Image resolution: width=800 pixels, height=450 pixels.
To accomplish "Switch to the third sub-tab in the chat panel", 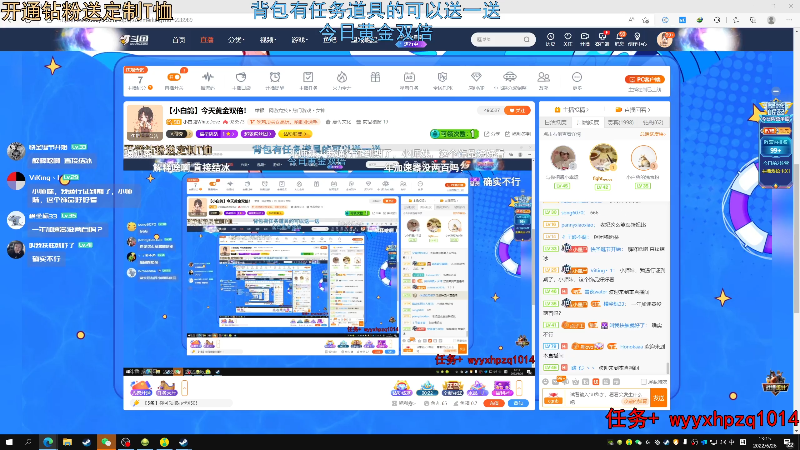I will [x=620, y=122].
